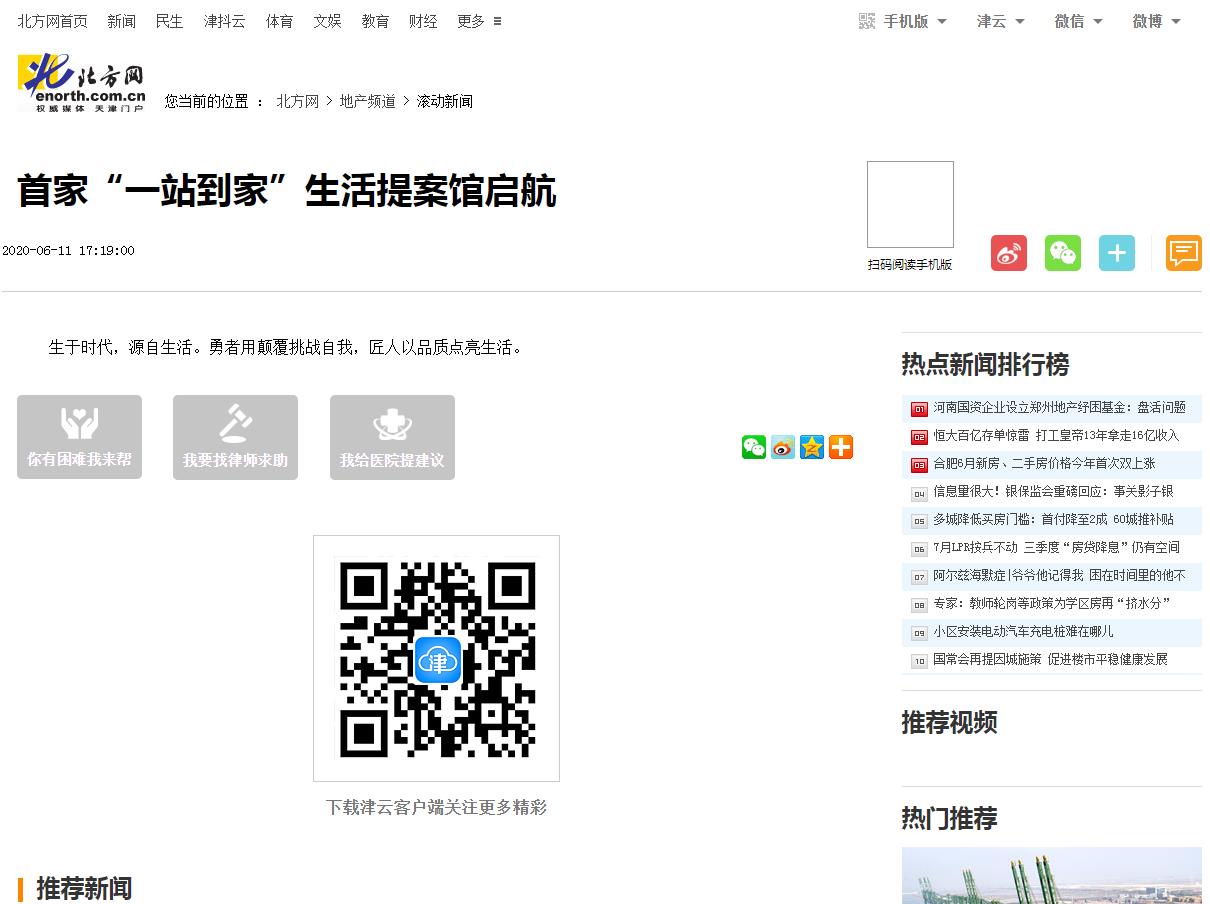Viewport: 1210px width, 904px height.
Task: Click the 你有困难我来帮 button
Action: [x=79, y=437]
